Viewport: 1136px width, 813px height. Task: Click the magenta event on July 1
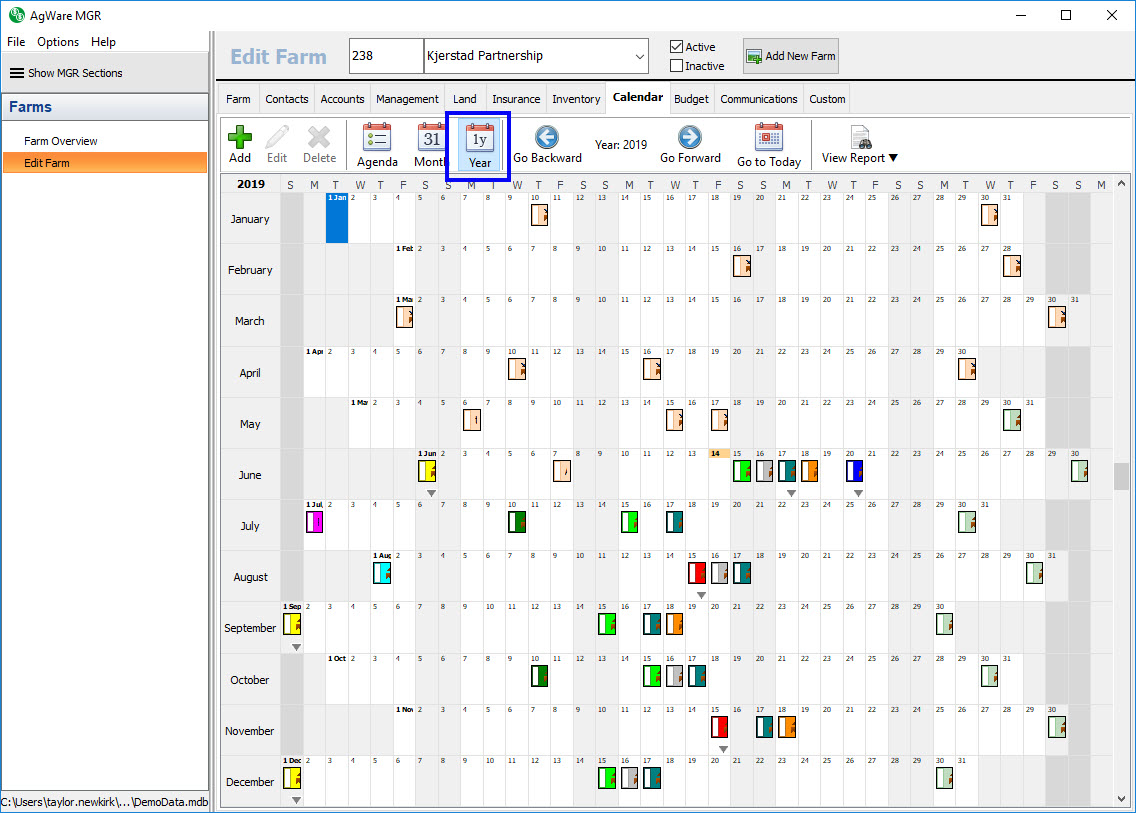click(x=314, y=521)
